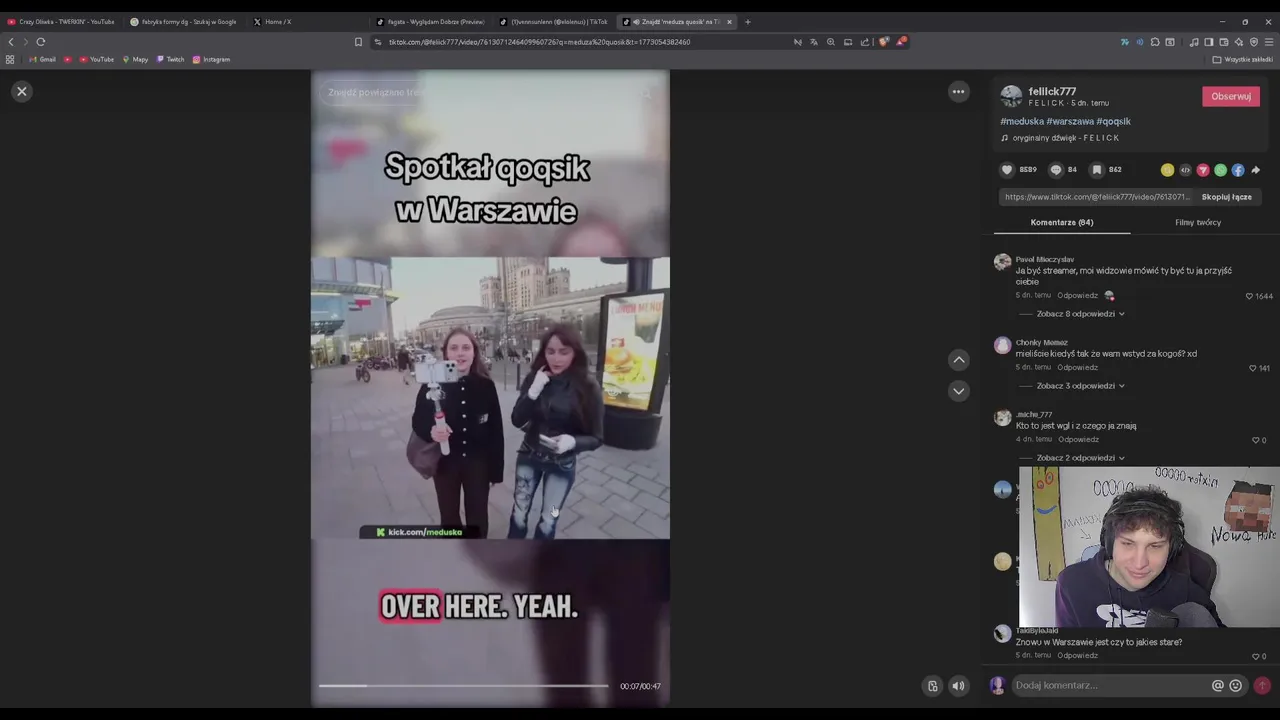Click the #qoqsik hashtag
Image resolution: width=1280 pixels, height=720 pixels.
1114,121
